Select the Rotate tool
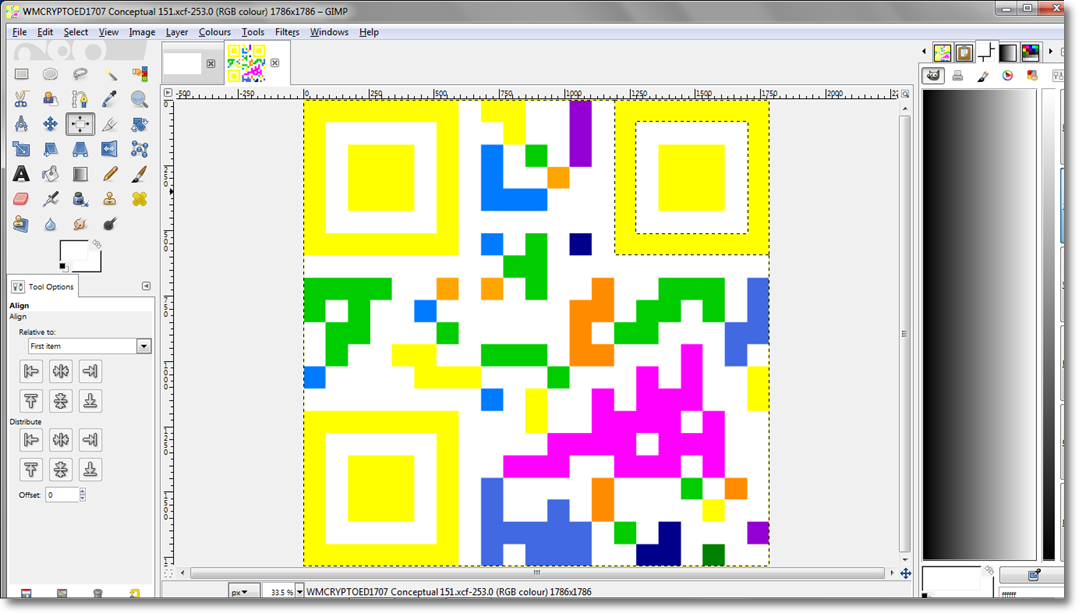Image resolution: width=1080 pixels, height=615 pixels. point(140,124)
